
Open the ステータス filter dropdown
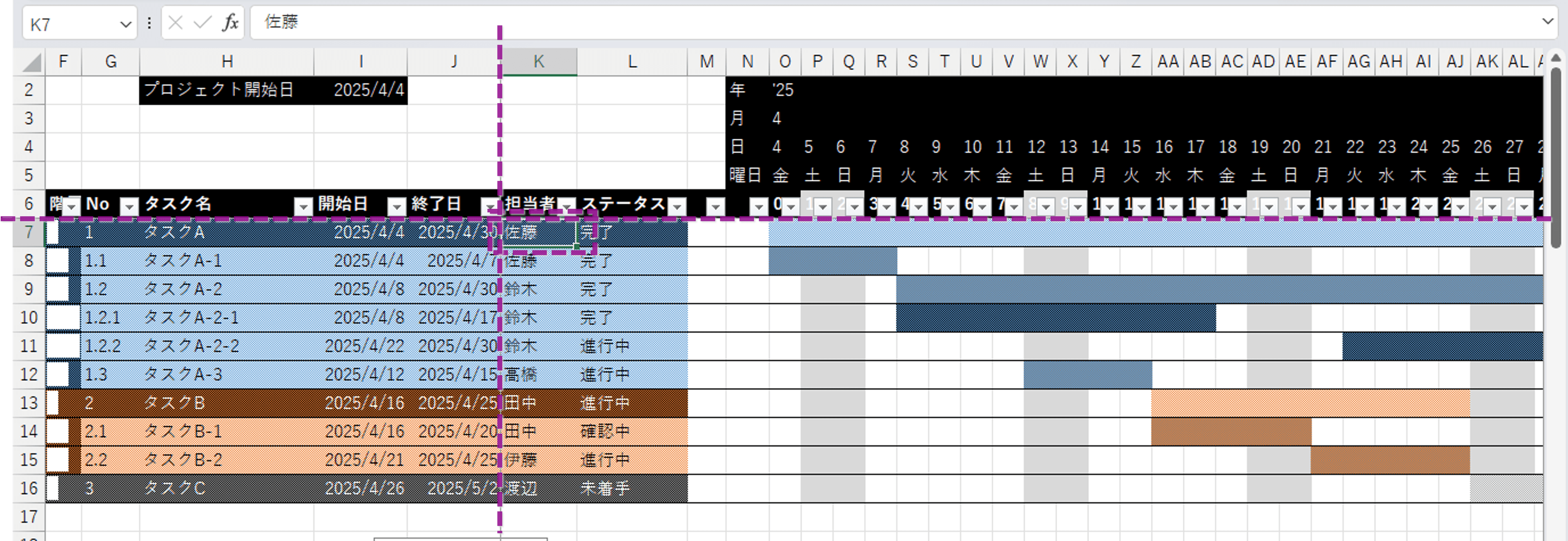(676, 207)
